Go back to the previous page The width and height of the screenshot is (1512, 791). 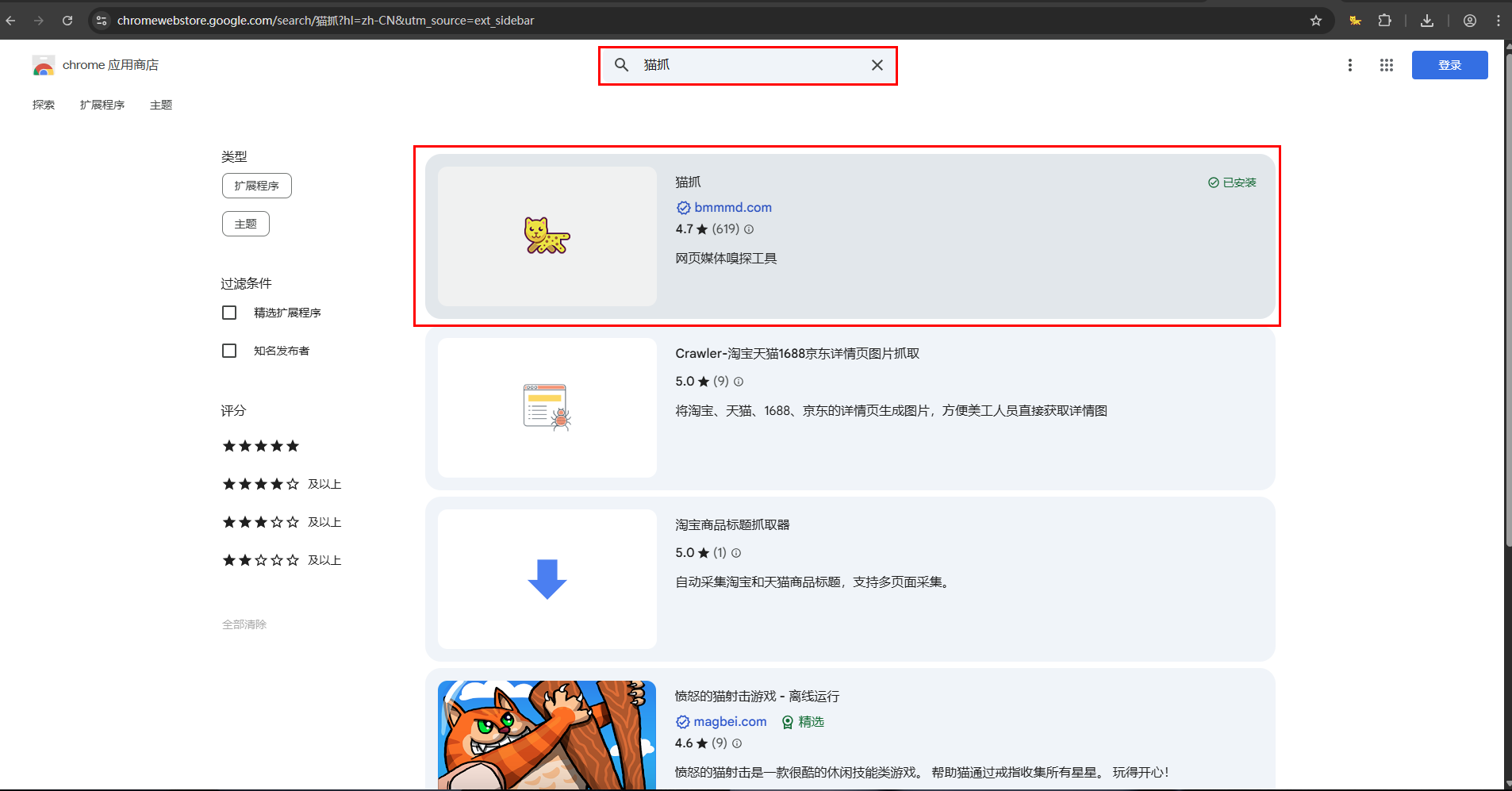tap(11, 21)
